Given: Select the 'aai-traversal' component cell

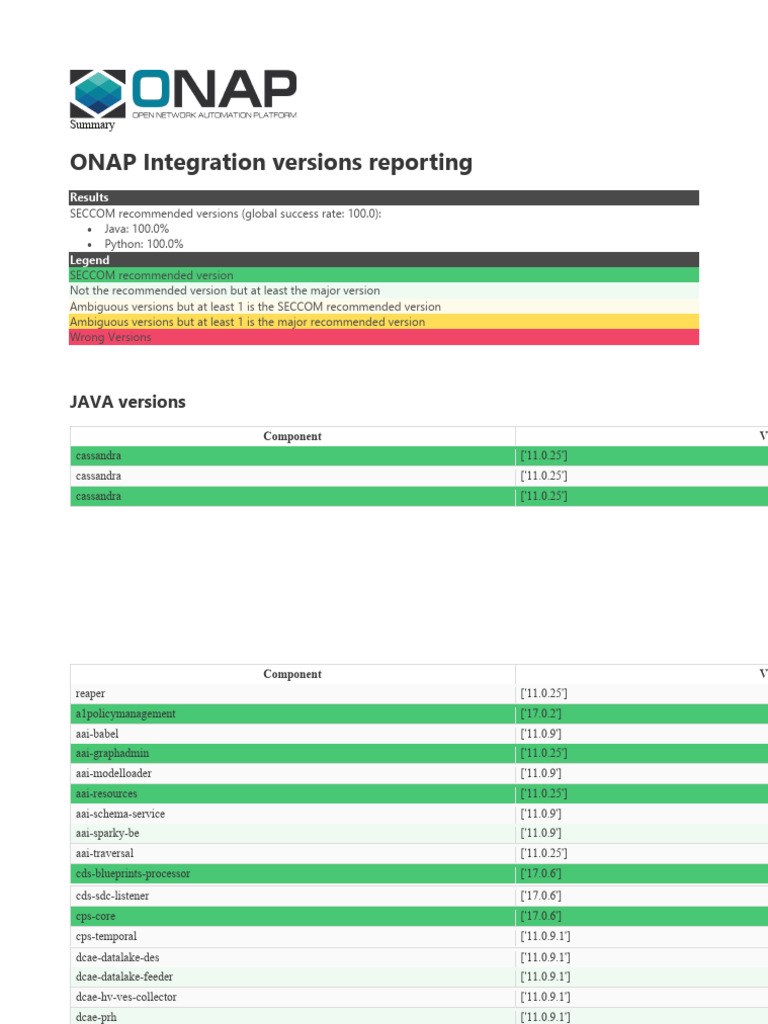Looking at the screenshot, I should [x=293, y=854].
